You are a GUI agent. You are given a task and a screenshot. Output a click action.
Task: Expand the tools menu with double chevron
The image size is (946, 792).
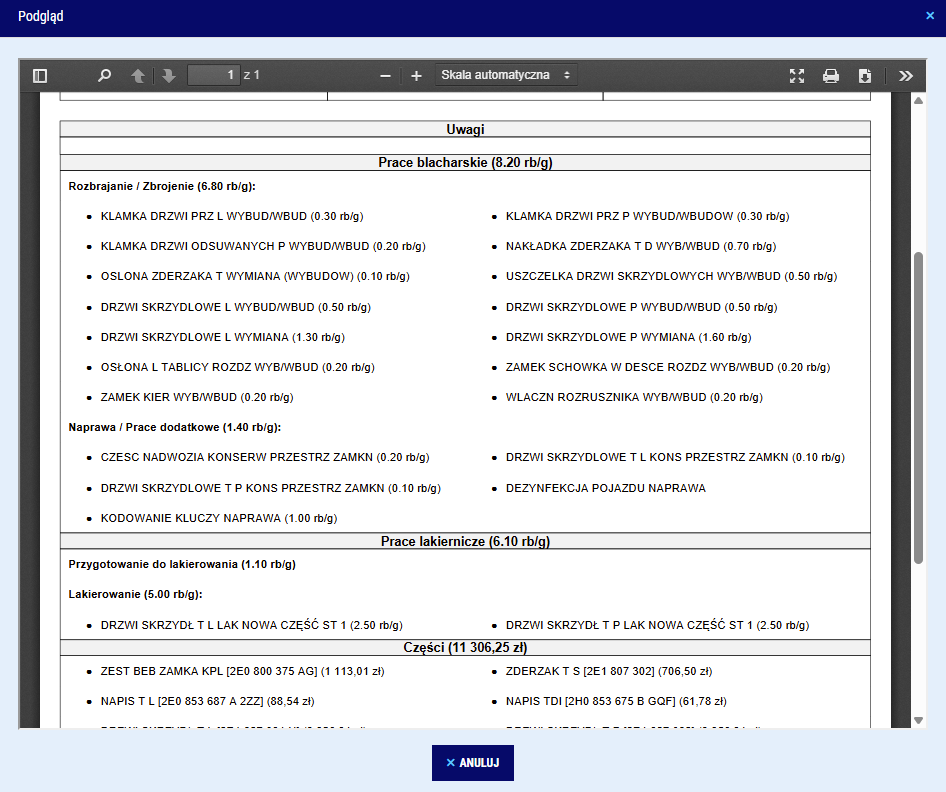905,76
